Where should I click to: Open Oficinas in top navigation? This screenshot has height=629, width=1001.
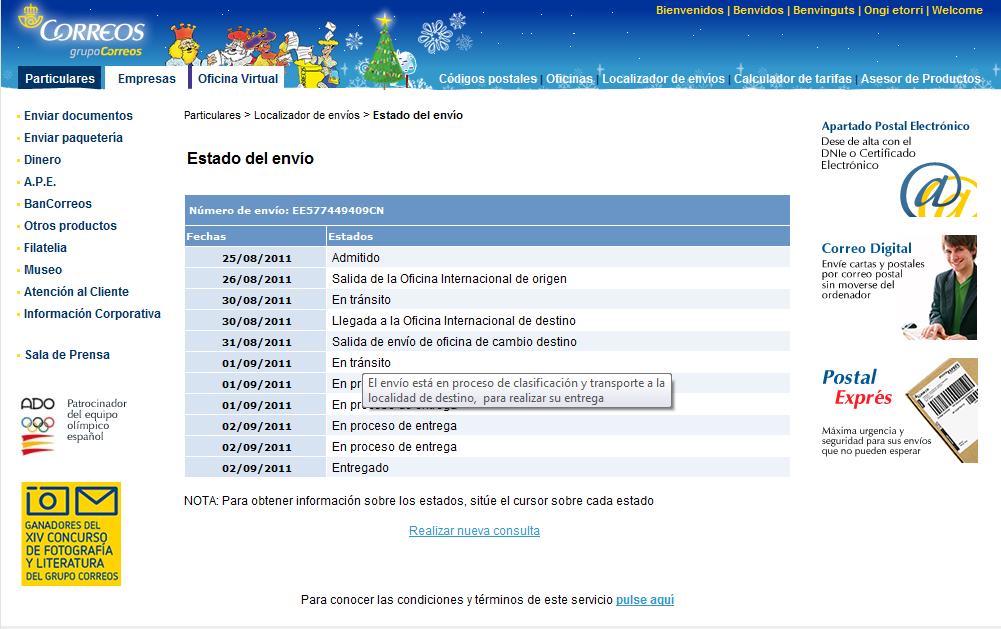(569, 79)
